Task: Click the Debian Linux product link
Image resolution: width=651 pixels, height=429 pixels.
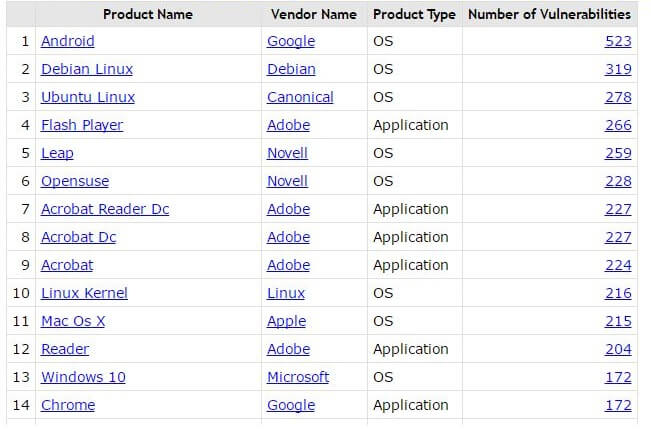Action: click(x=86, y=69)
